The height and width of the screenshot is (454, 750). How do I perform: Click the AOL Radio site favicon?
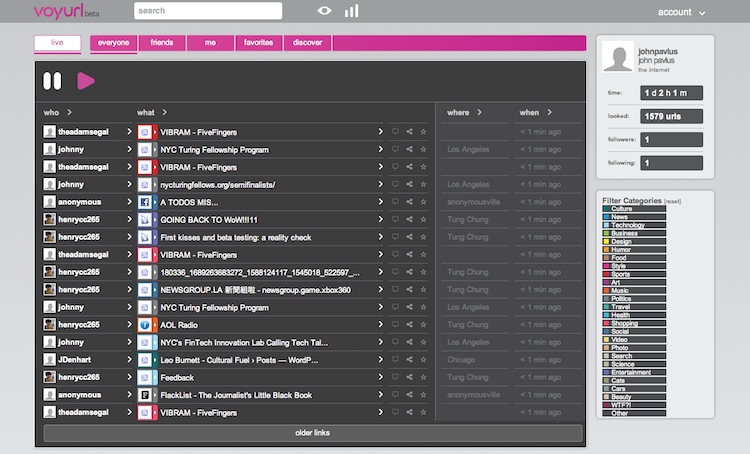click(x=144, y=325)
